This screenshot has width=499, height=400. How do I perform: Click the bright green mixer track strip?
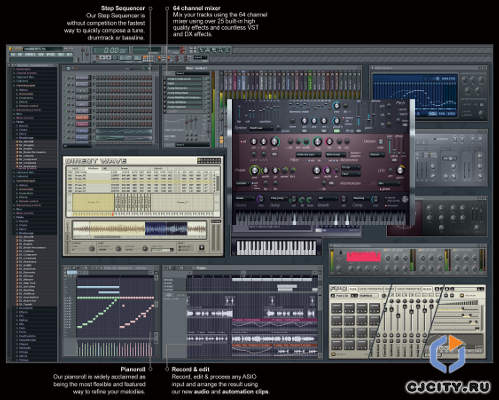click(310, 80)
